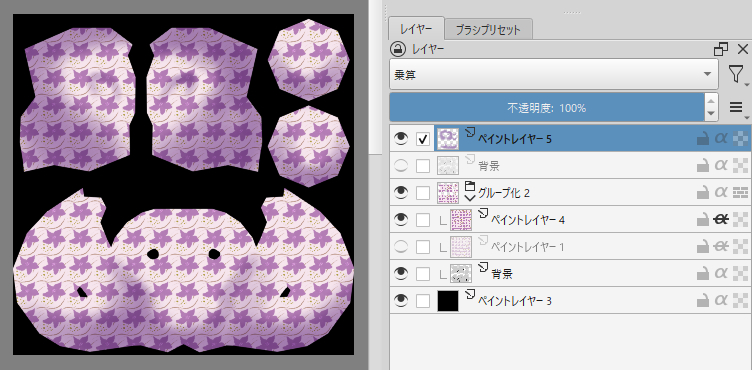The width and height of the screenshot is (752, 370).
Task: Check the checkbox on ペイントレイヤー 3
Action: pyautogui.click(x=423, y=301)
